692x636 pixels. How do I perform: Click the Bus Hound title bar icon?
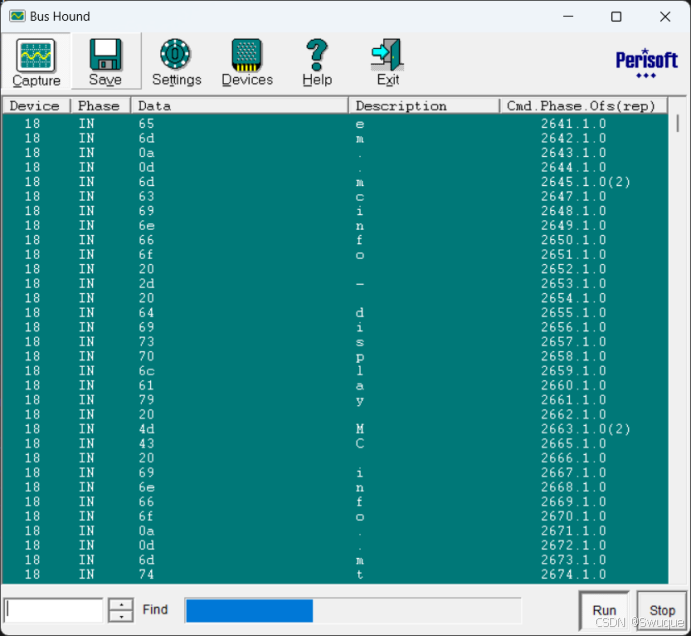point(17,16)
